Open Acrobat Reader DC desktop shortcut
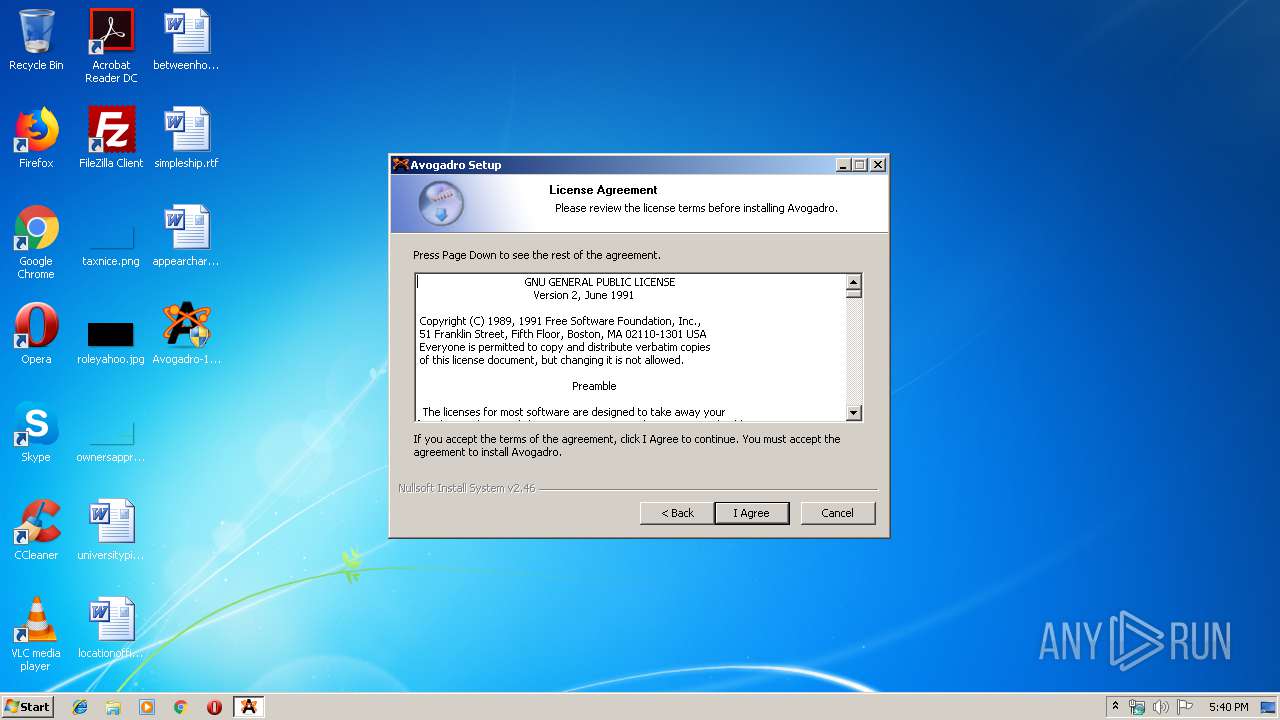 point(111,46)
